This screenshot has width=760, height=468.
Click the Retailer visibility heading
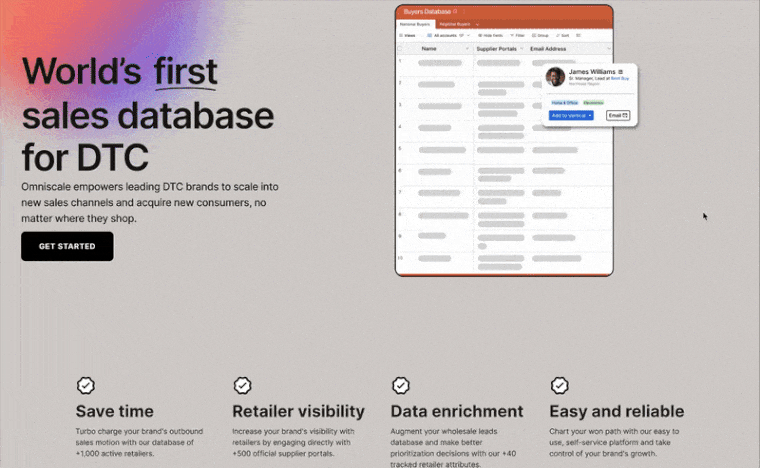pos(299,411)
